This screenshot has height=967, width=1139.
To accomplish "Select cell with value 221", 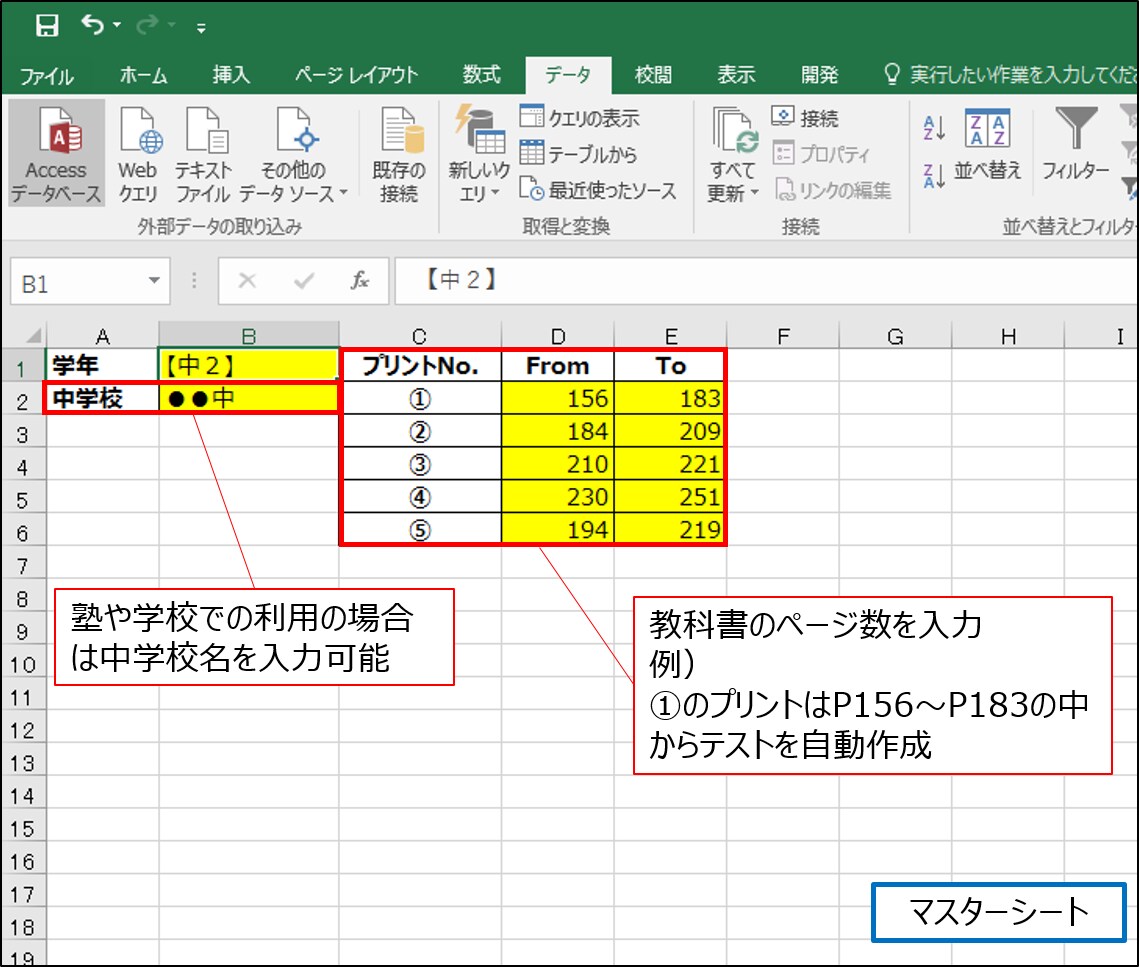I will [x=670, y=464].
